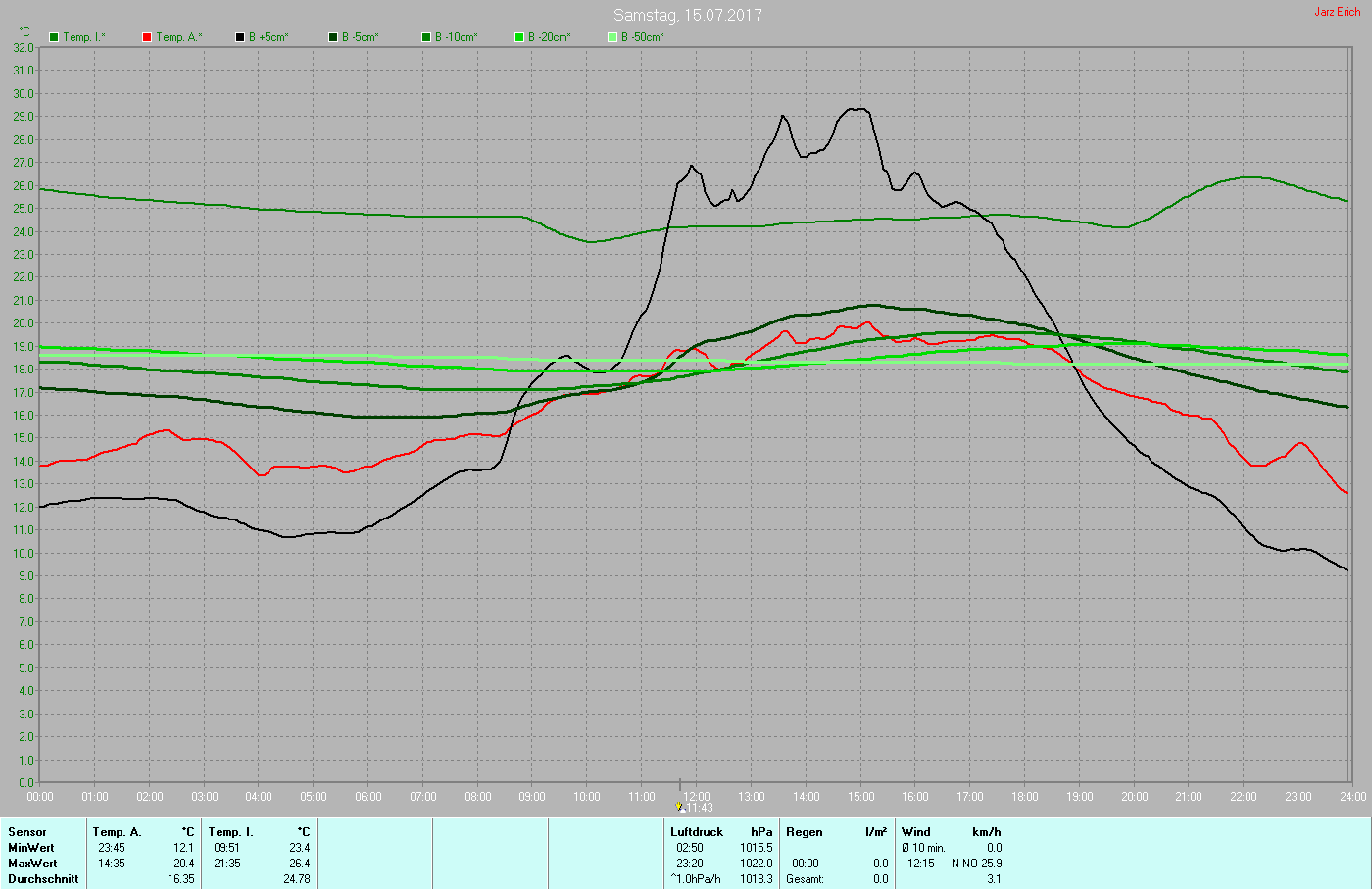Click the Luftdruck header in stats panel
1372x889 pixels.
pos(697,832)
